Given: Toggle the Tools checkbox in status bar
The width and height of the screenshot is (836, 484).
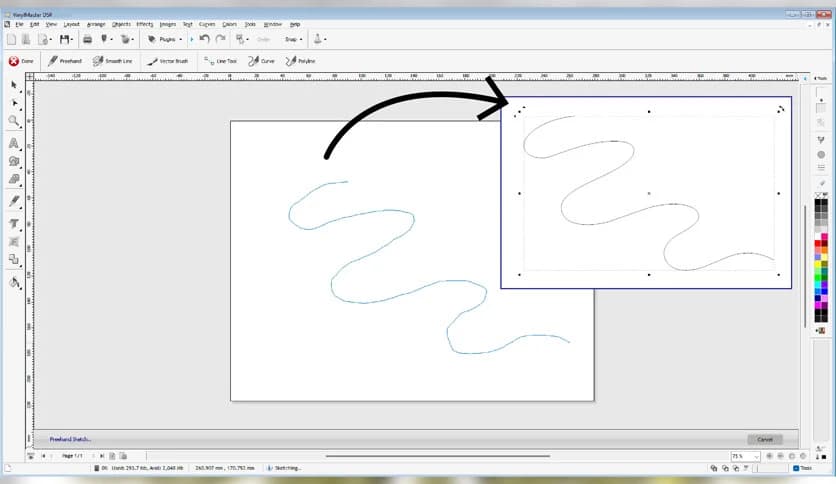Looking at the screenshot, I should click(795, 467).
